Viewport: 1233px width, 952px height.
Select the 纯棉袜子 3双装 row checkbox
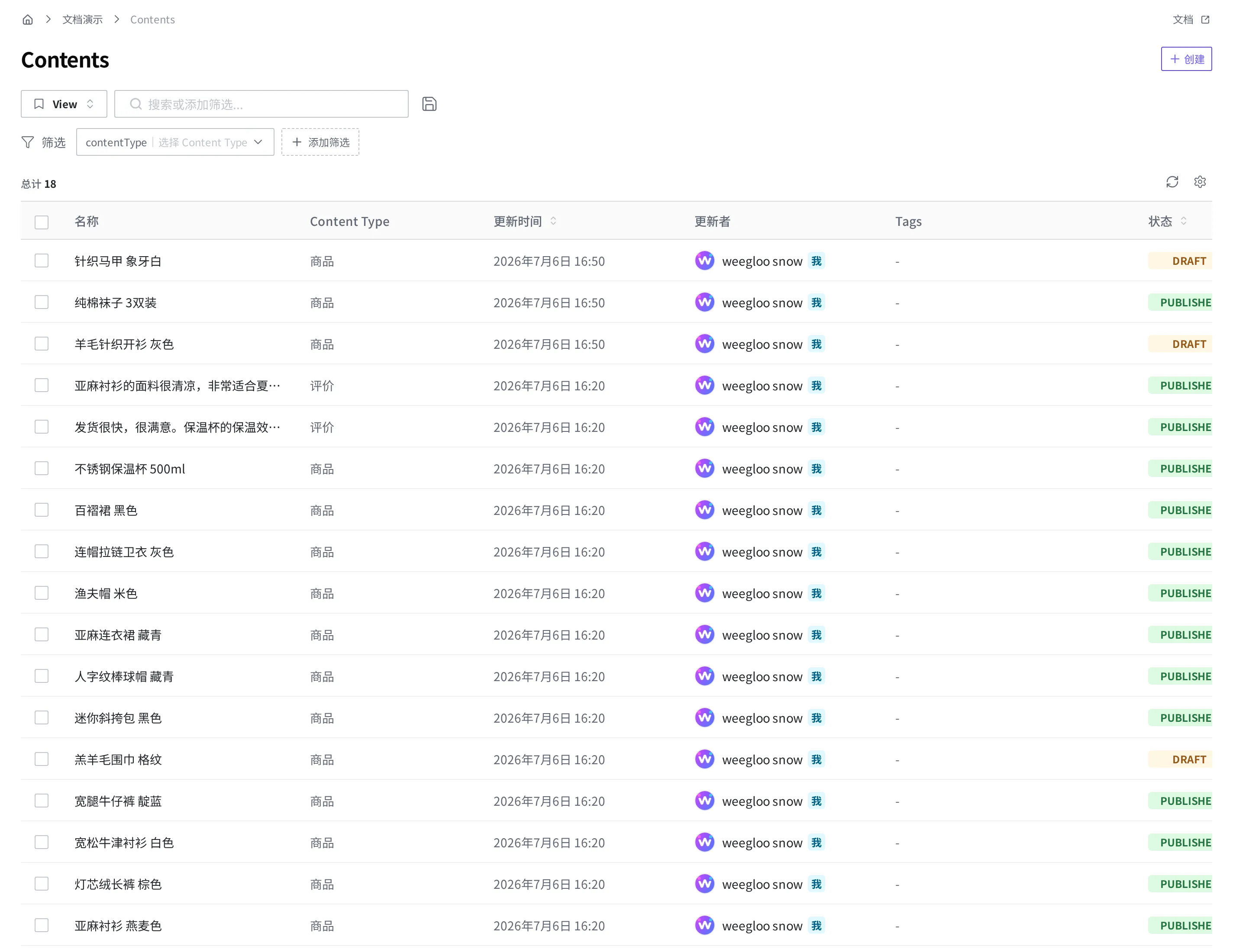41,302
